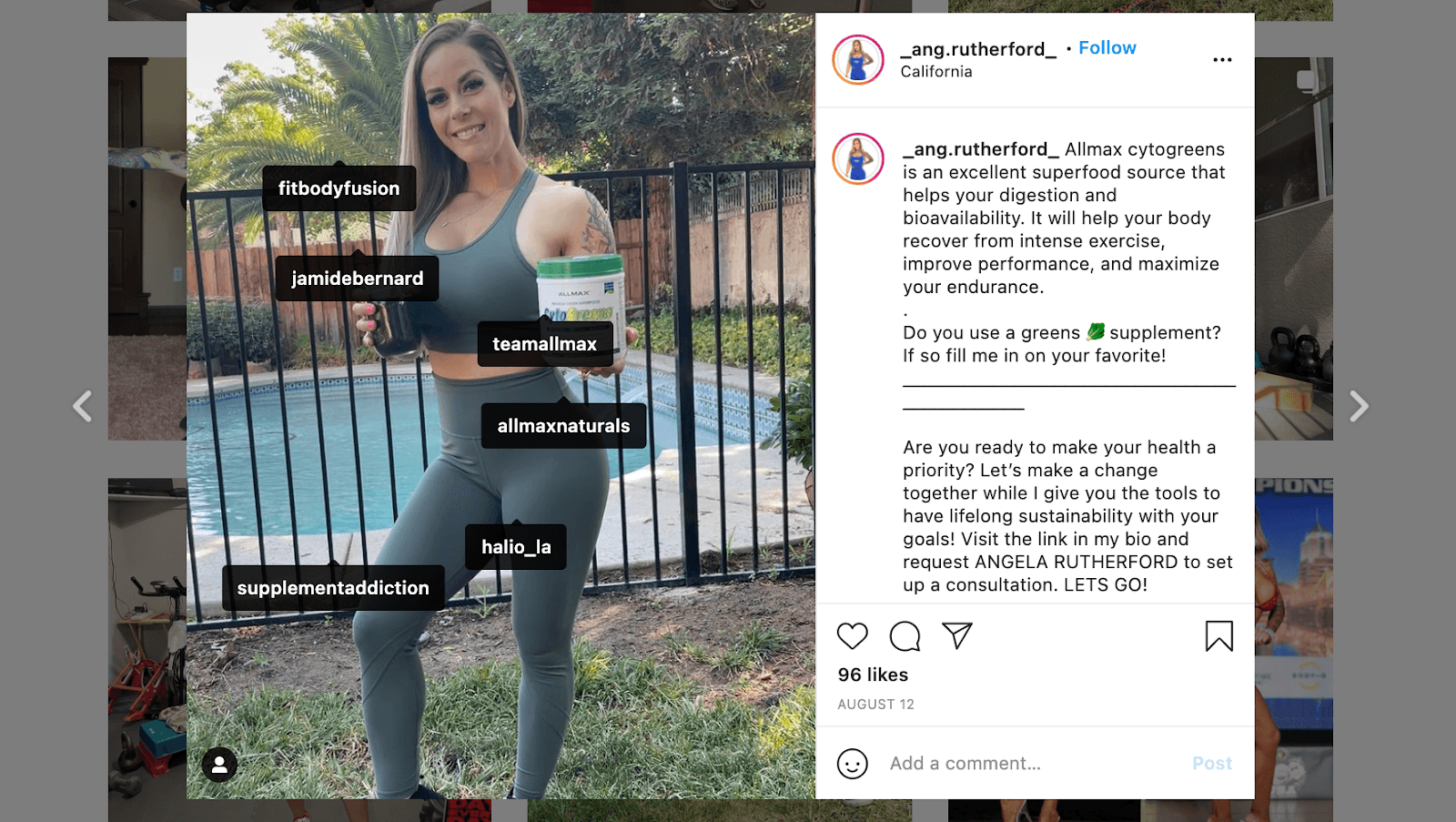Like the post with heart icon
This screenshot has width=1456, height=822.
pos(853,636)
